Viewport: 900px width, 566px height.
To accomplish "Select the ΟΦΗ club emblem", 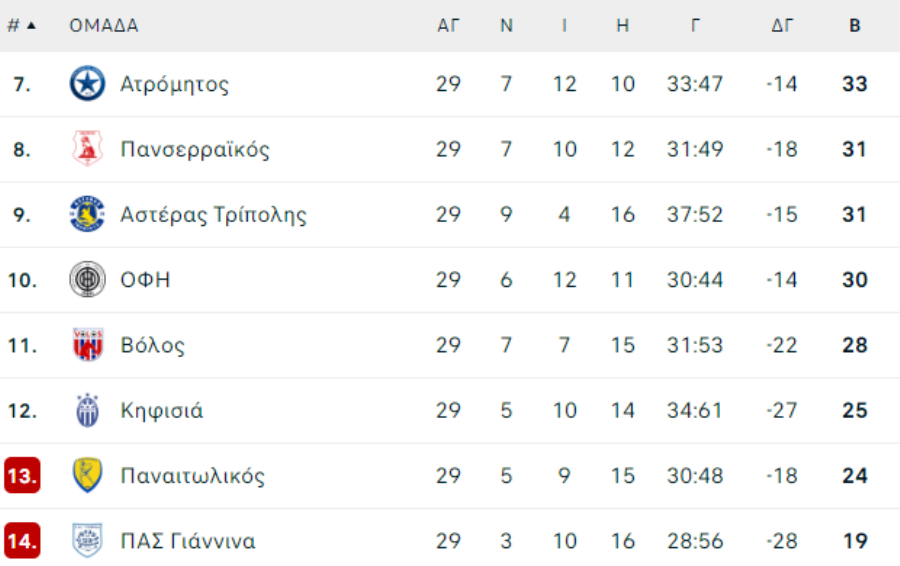I will pyautogui.click(x=87, y=280).
